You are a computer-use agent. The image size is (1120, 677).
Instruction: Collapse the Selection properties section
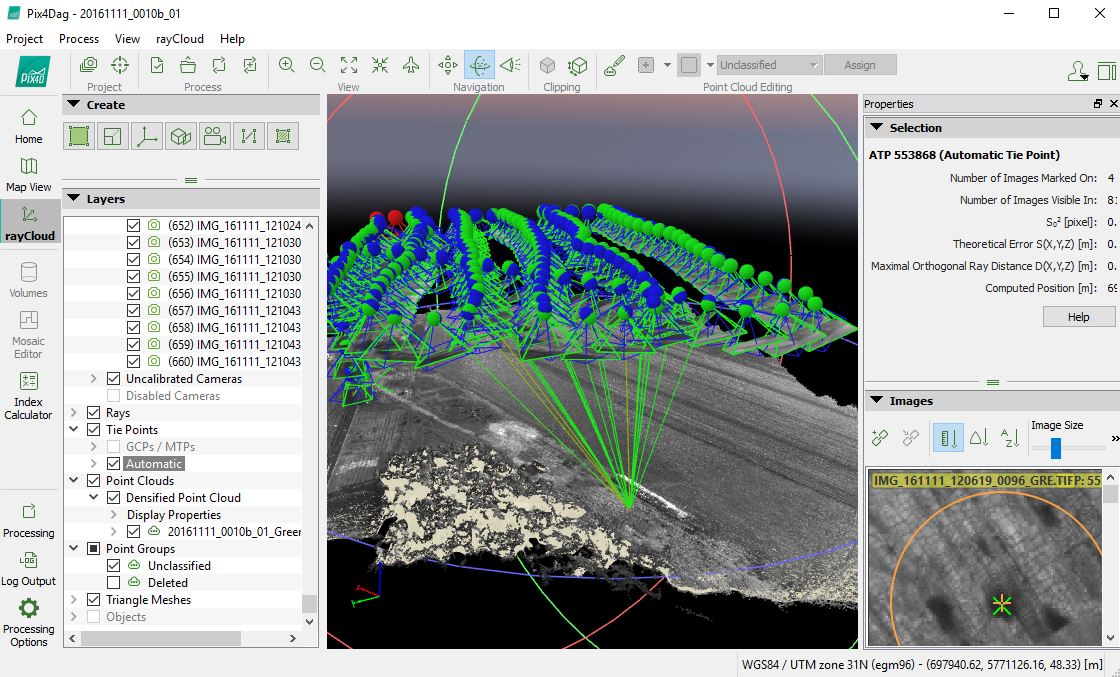876,127
